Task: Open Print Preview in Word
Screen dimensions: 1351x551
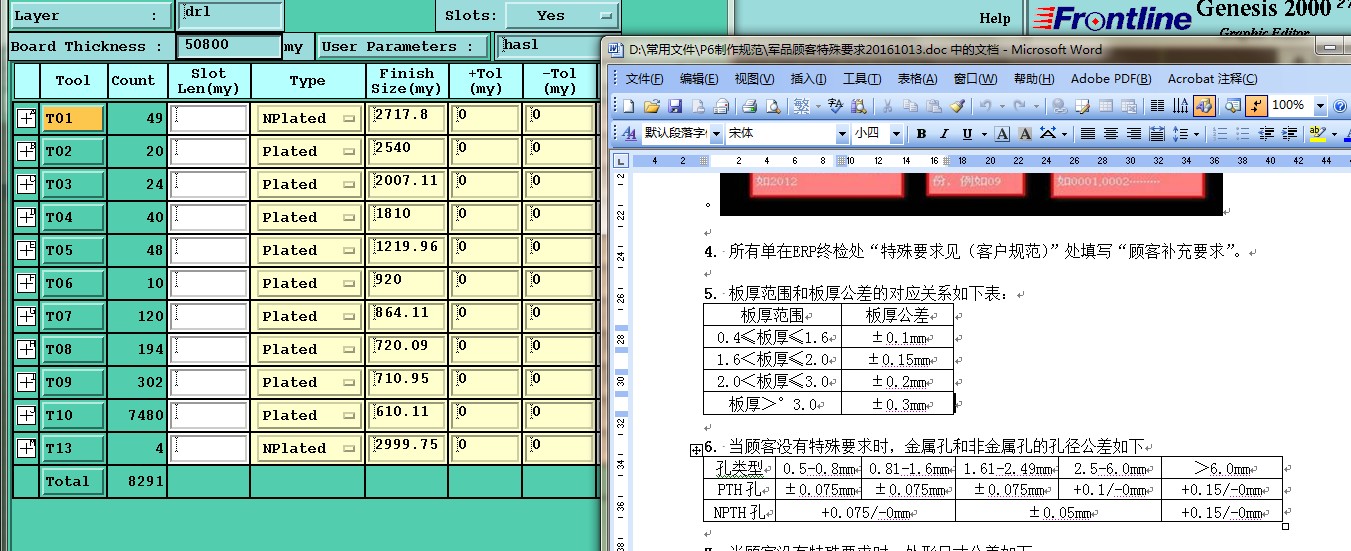Action: point(773,105)
